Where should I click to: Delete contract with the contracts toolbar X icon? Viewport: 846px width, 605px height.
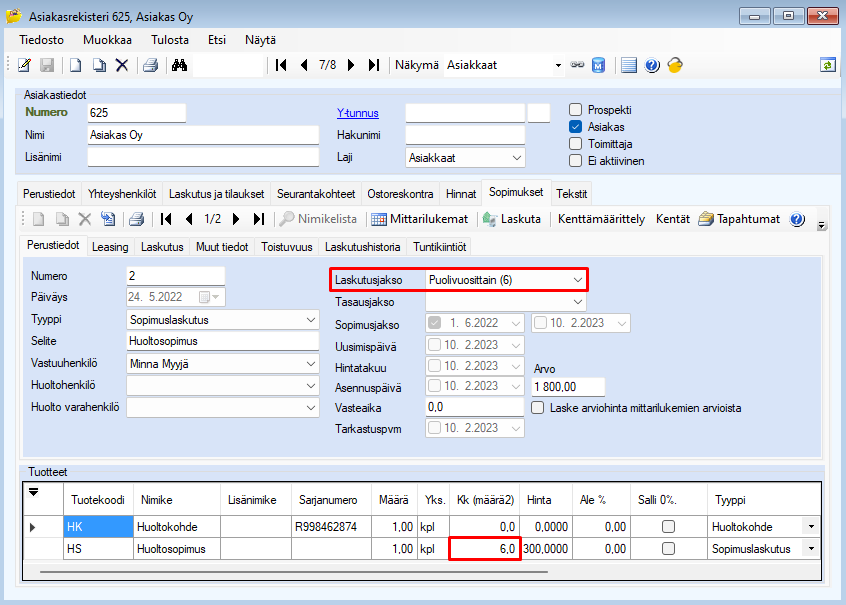pos(85,219)
